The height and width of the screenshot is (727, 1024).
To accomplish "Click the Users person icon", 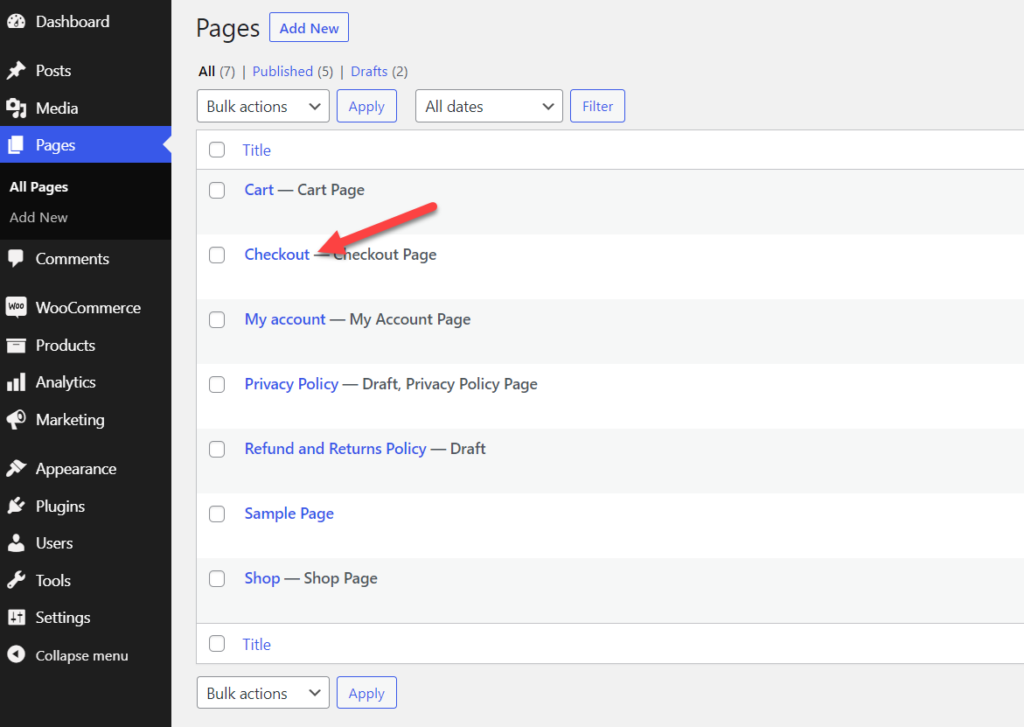I will pos(16,543).
